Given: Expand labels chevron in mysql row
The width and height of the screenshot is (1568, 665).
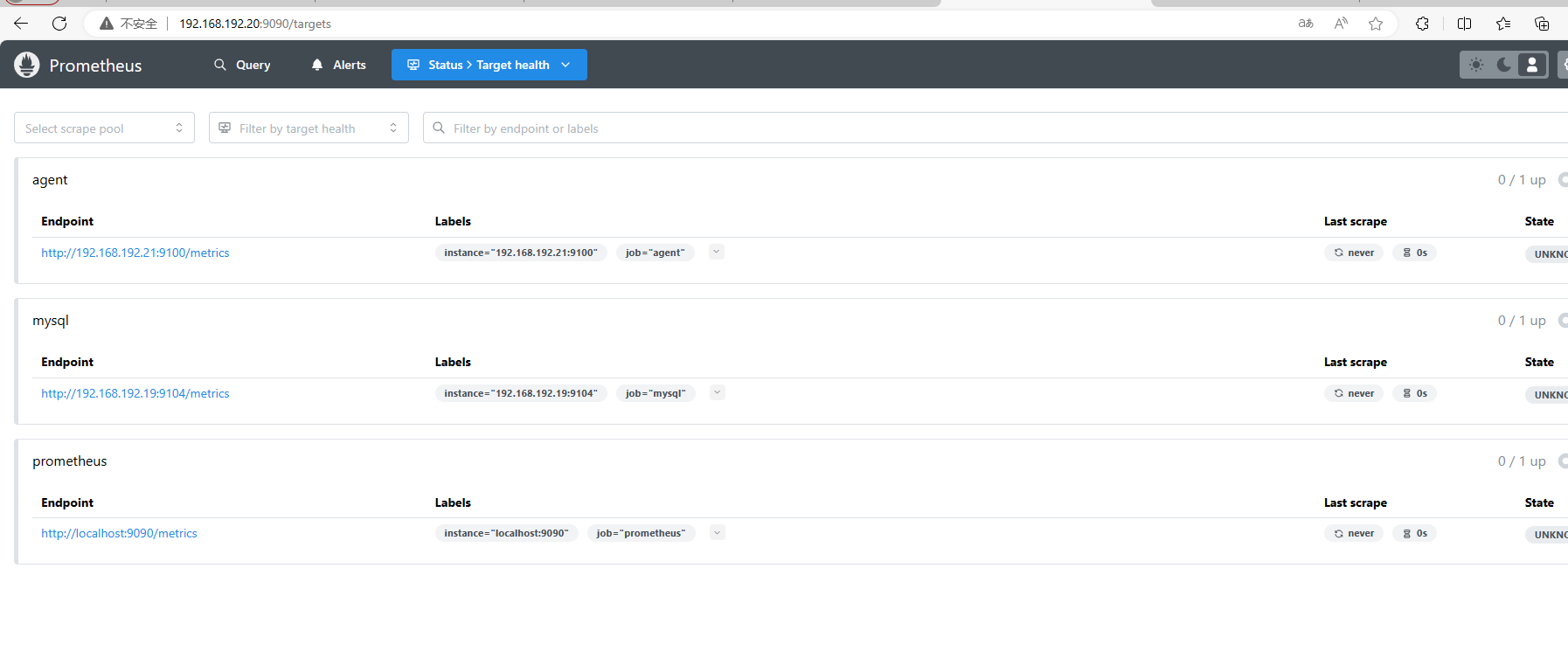Looking at the screenshot, I should (x=717, y=392).
